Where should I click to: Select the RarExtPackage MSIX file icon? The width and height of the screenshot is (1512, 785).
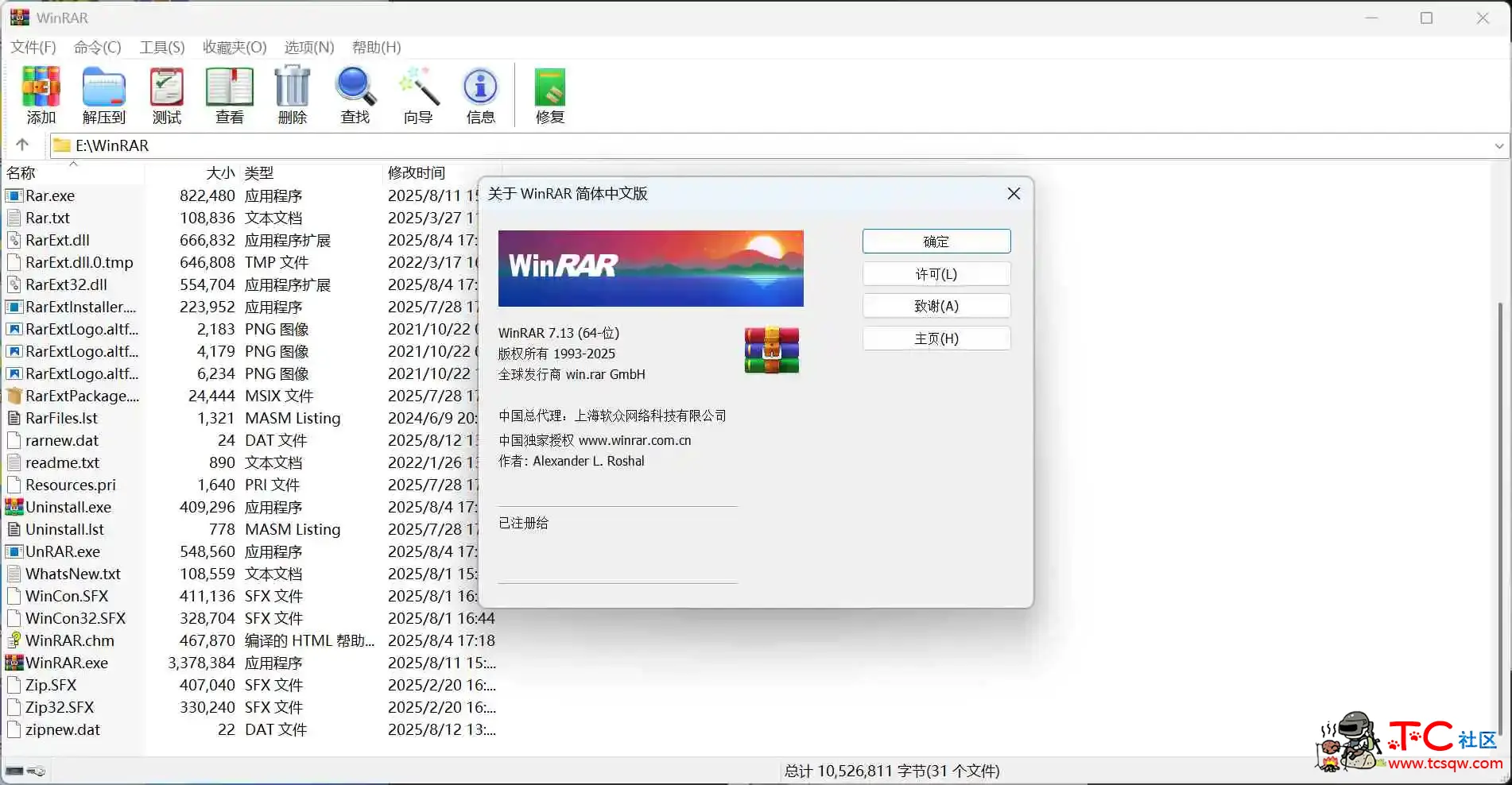point(14,396)
